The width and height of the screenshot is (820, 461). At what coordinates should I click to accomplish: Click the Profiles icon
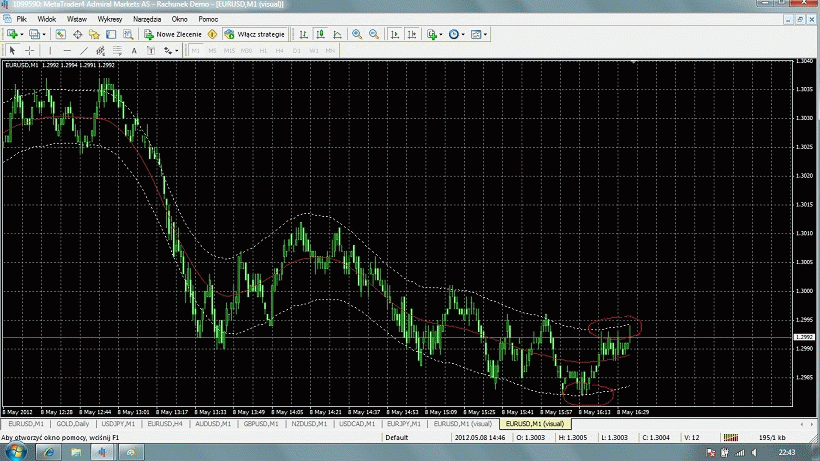point(35,34)
